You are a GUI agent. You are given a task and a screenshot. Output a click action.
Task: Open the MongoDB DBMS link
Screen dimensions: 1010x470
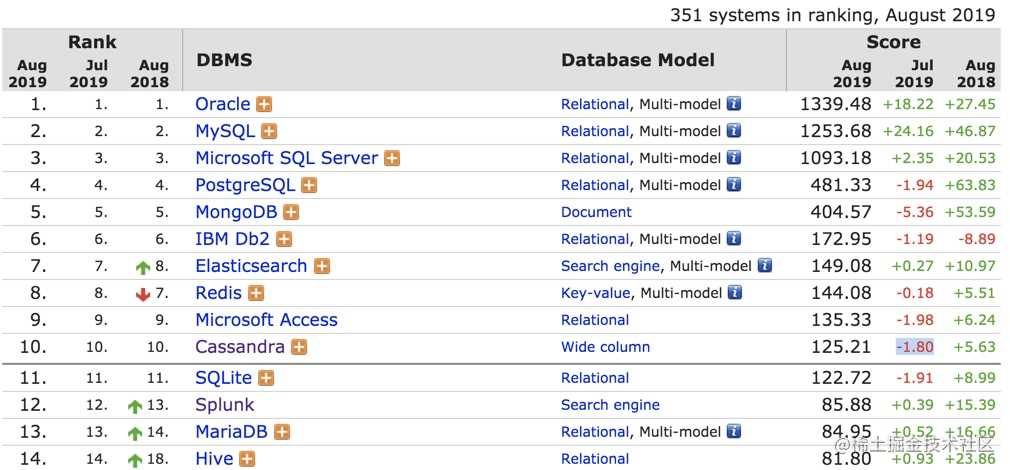[236, 212]
